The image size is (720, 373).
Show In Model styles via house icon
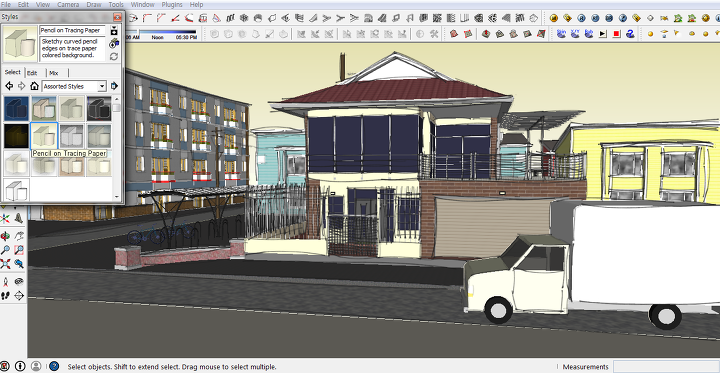click(34, 86)
